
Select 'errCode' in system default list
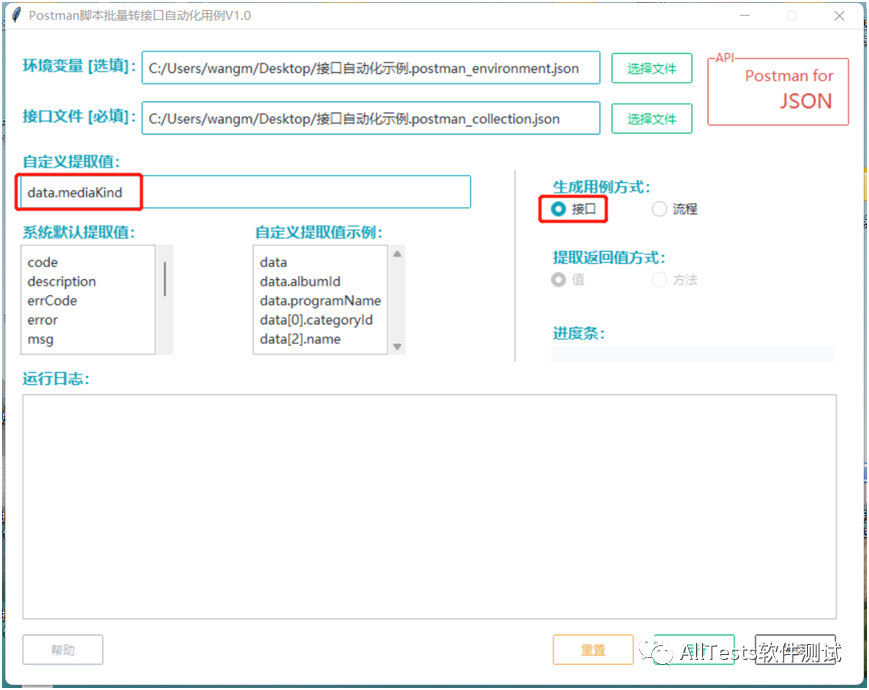[x=52, y=300]
